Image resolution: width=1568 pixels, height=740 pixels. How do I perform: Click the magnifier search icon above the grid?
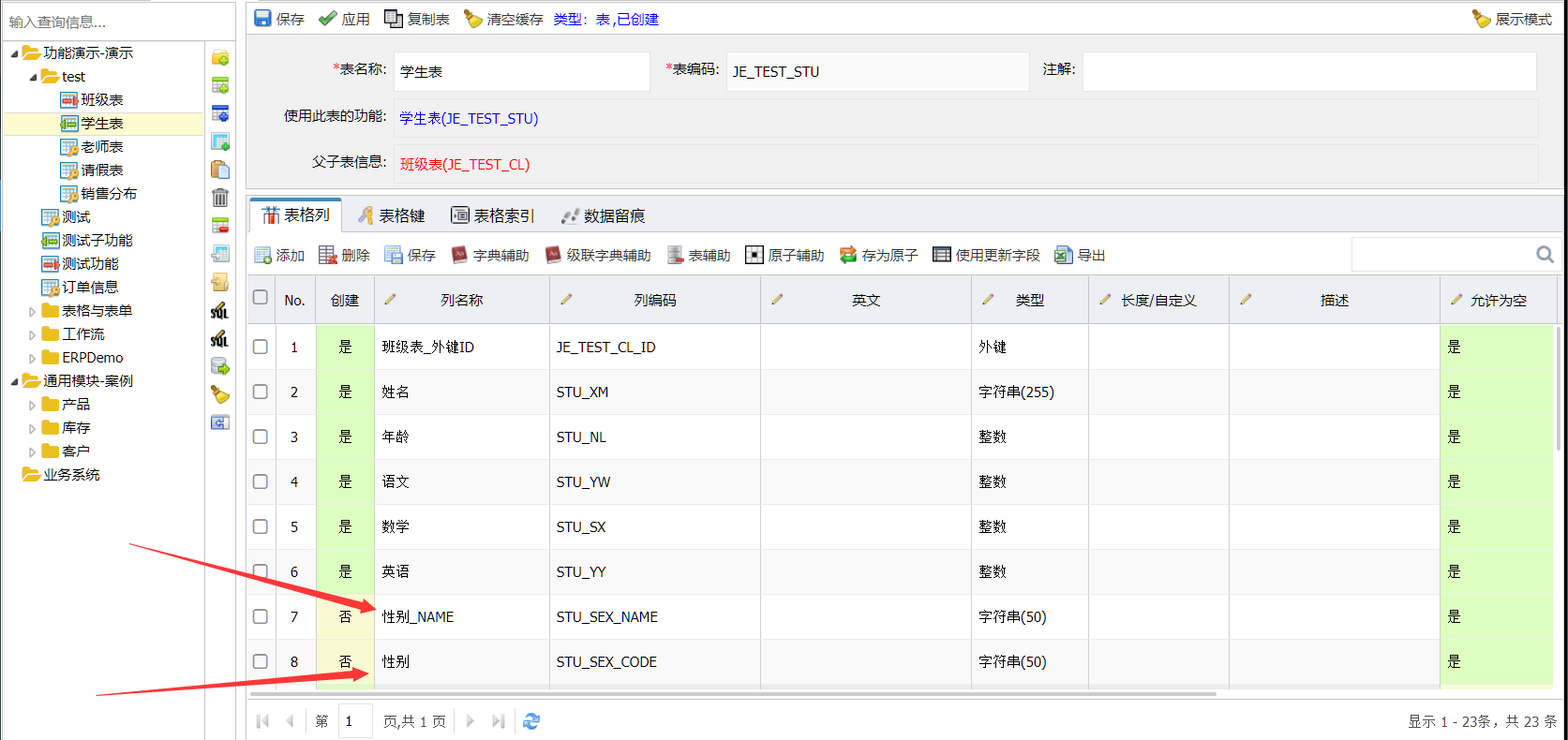tap(1545, 255)
